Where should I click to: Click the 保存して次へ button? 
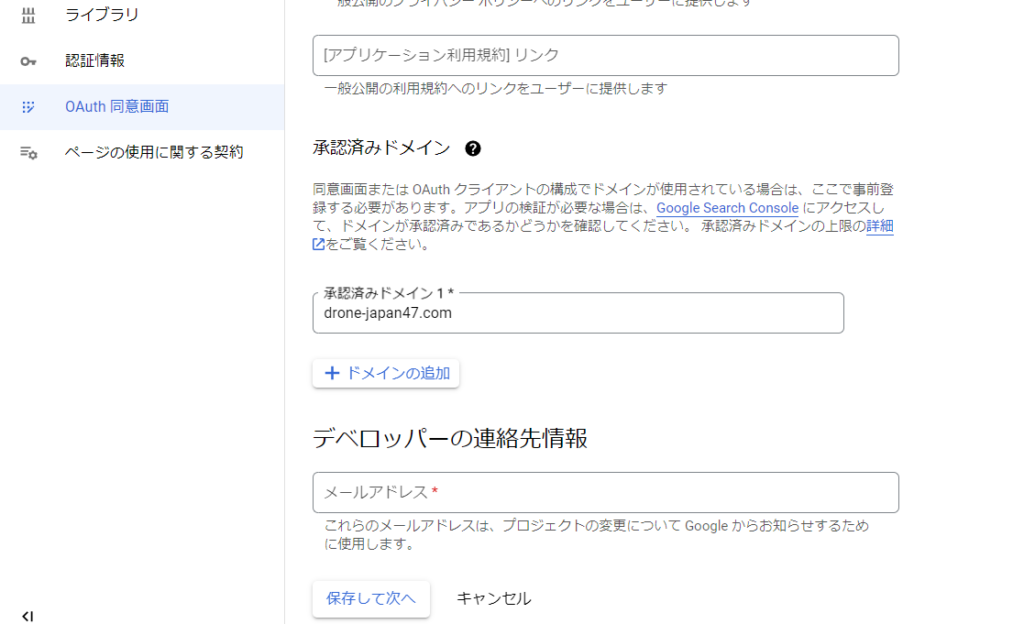click(371, 598)
